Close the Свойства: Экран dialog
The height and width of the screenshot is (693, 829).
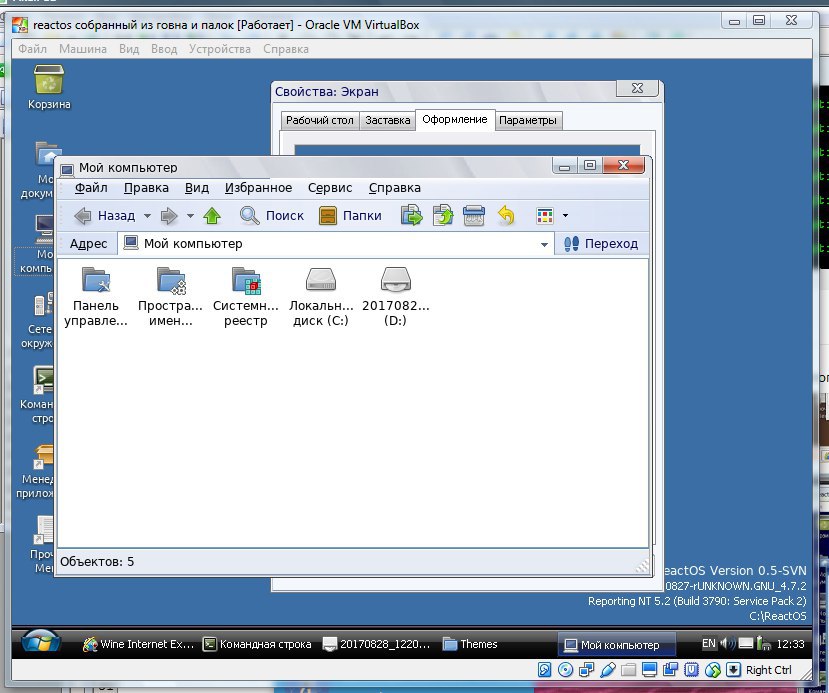pos(637,88)
